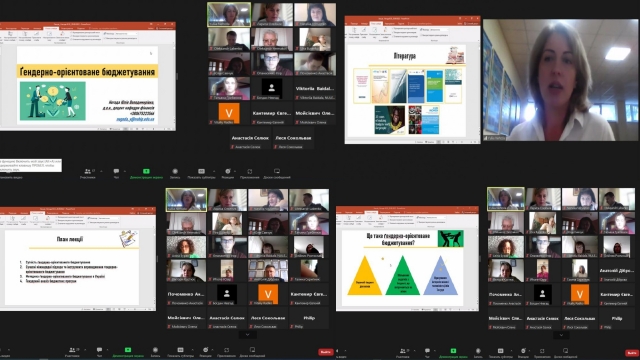
Task: Open Reactions in the 'План лекції' Zoom window
Action: [205, 352]
